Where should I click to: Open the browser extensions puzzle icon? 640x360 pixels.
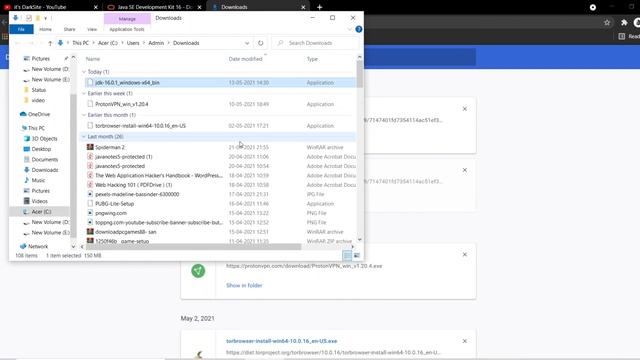point(624,23)
